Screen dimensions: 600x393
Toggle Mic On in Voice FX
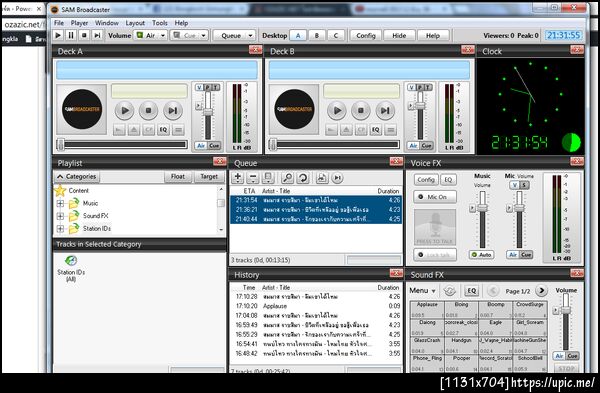tap(435, 197)
